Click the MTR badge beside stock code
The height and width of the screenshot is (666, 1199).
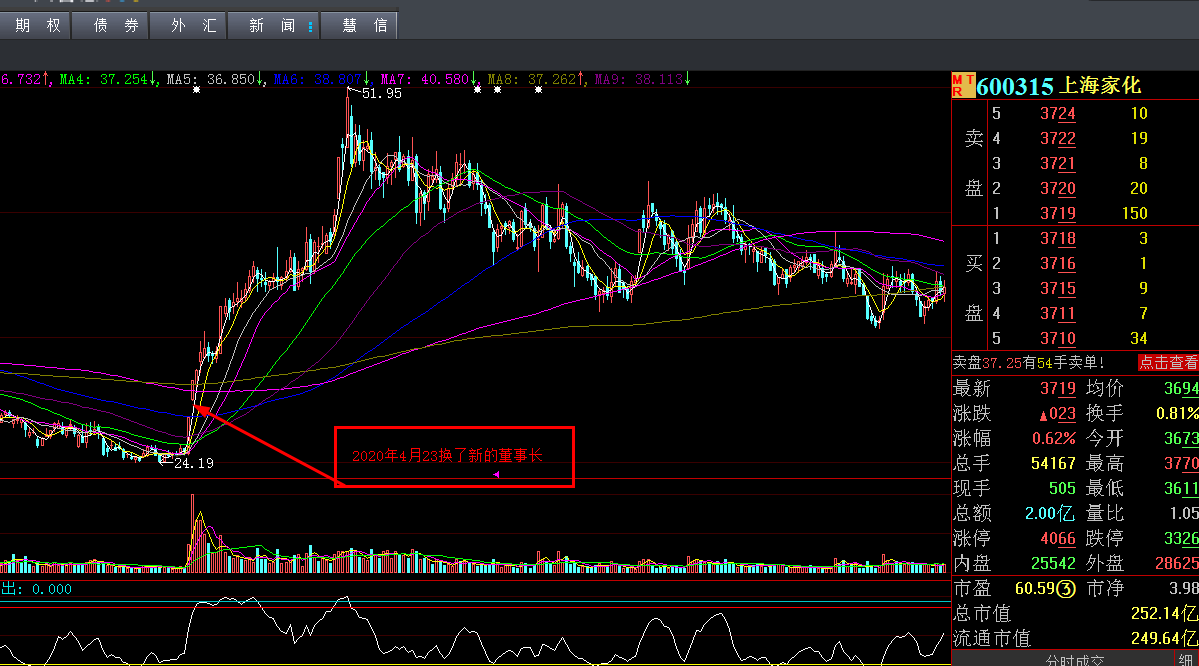(963, 86)
